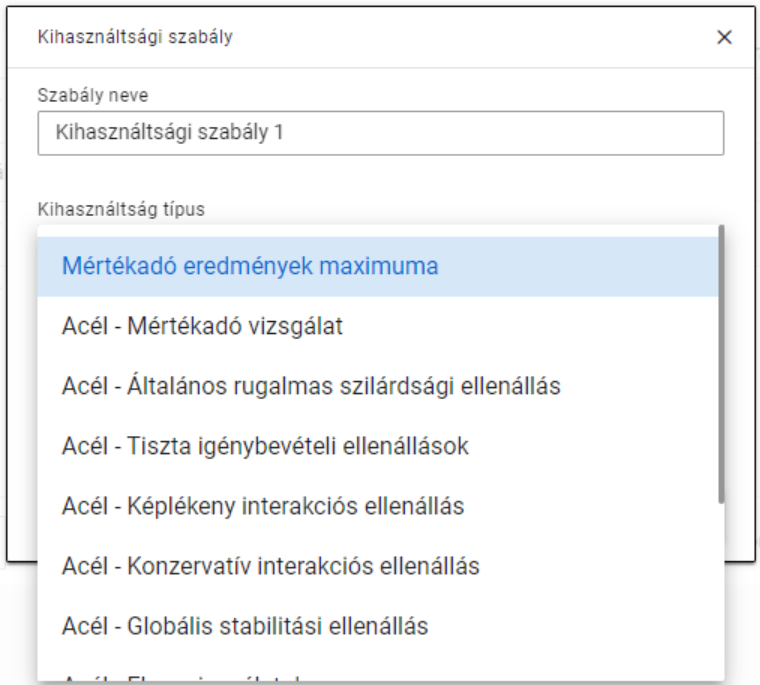
Task: Close the Kihasználtsági szabály dialog
Action: (725, 38)
